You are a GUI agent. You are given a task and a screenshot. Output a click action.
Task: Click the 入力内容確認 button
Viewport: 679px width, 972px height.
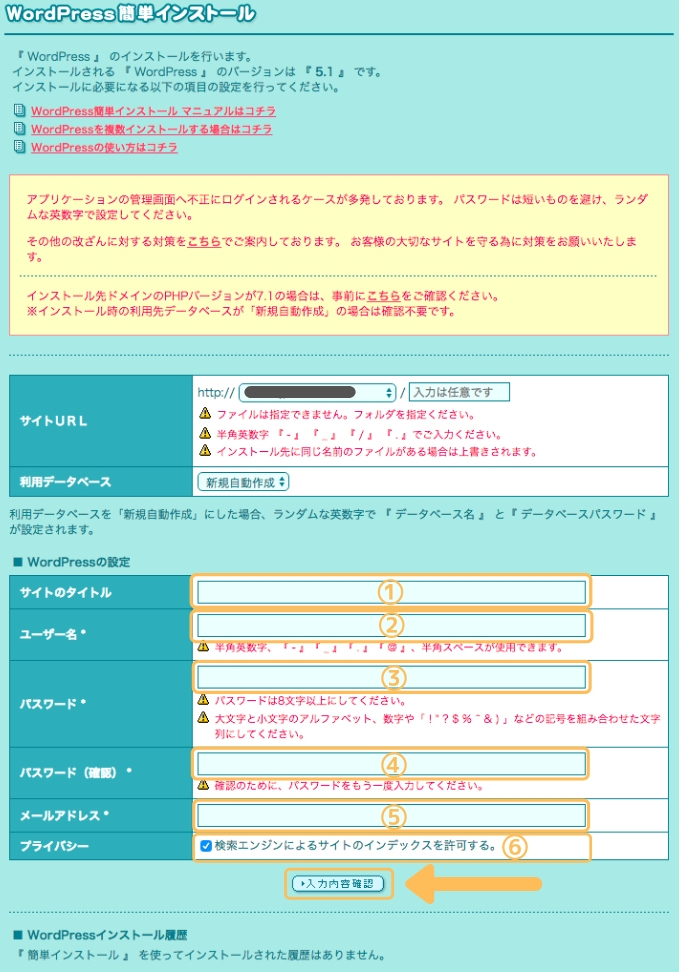(x=339, y=884)
